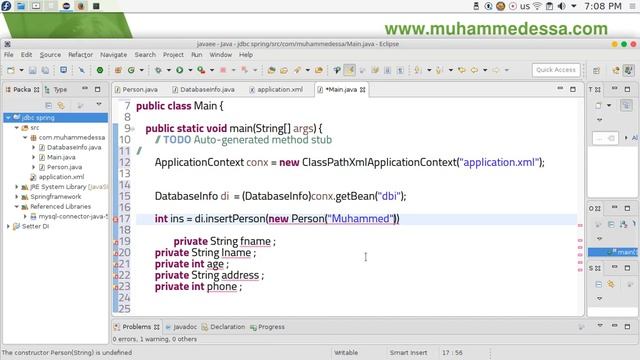The width and height of the screenshot is (640, 360).
Task: Click the Wi-Fi network tray icon
Action: (x=538, y=6)
